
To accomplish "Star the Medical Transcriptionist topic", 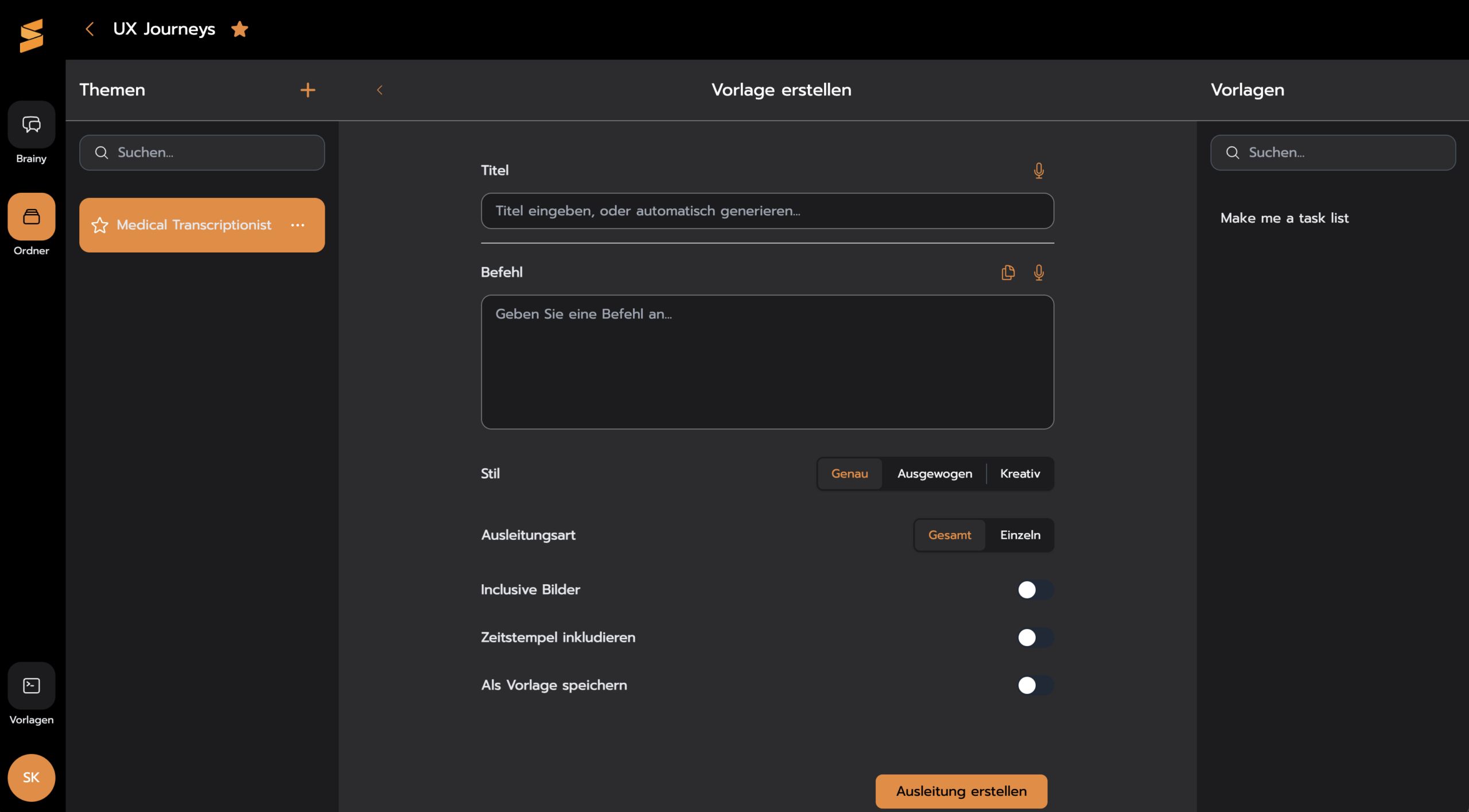I will (100, 225).
